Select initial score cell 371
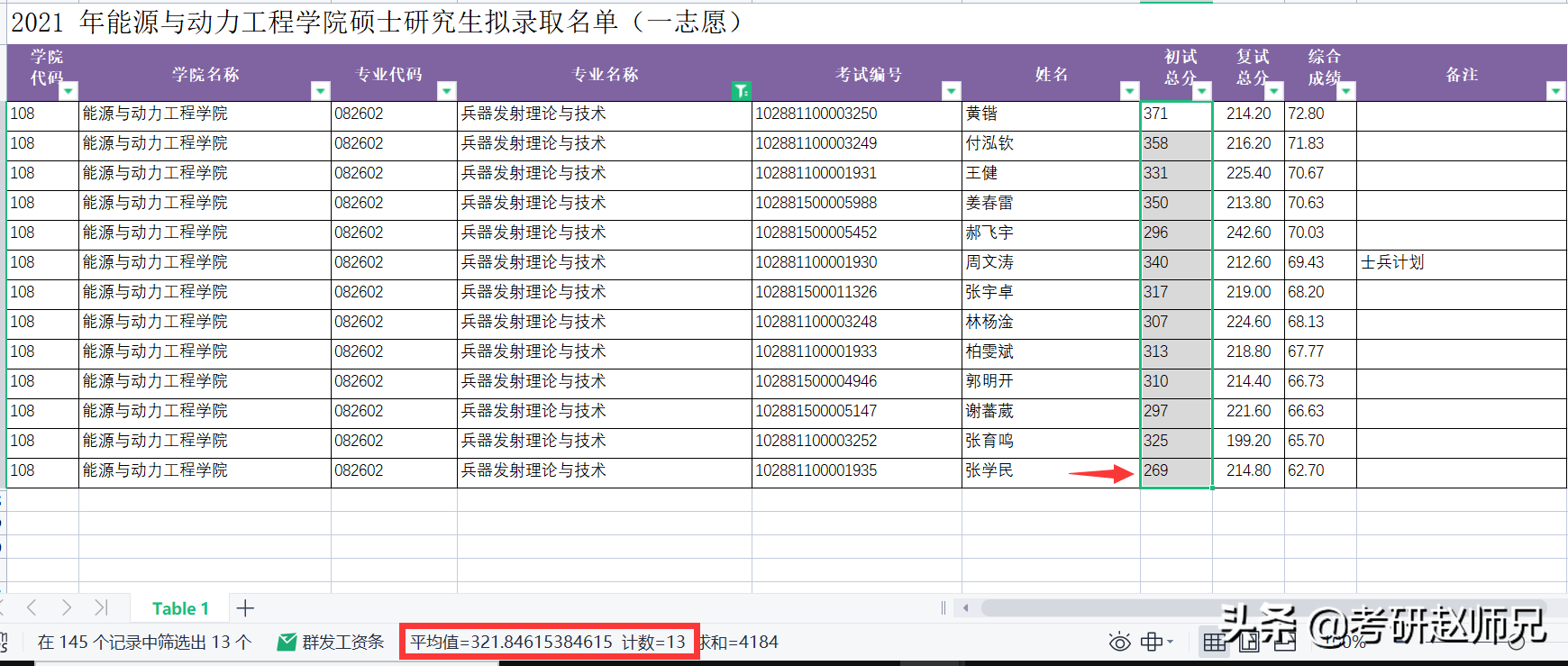 tap(1176, 114)
